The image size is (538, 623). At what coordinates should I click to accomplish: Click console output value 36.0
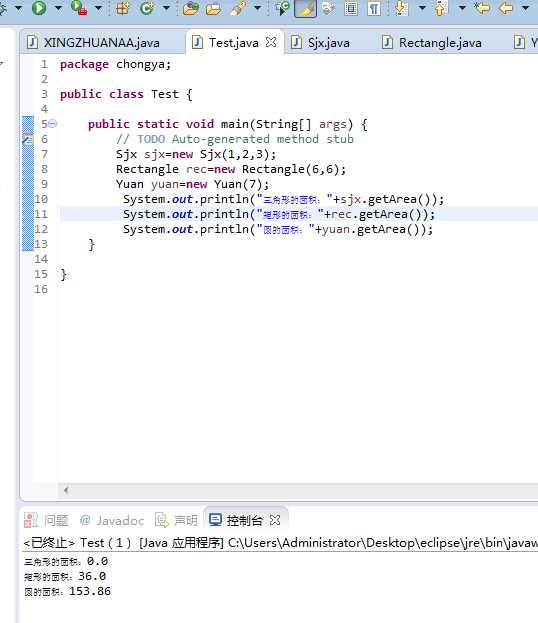[92, 576]
